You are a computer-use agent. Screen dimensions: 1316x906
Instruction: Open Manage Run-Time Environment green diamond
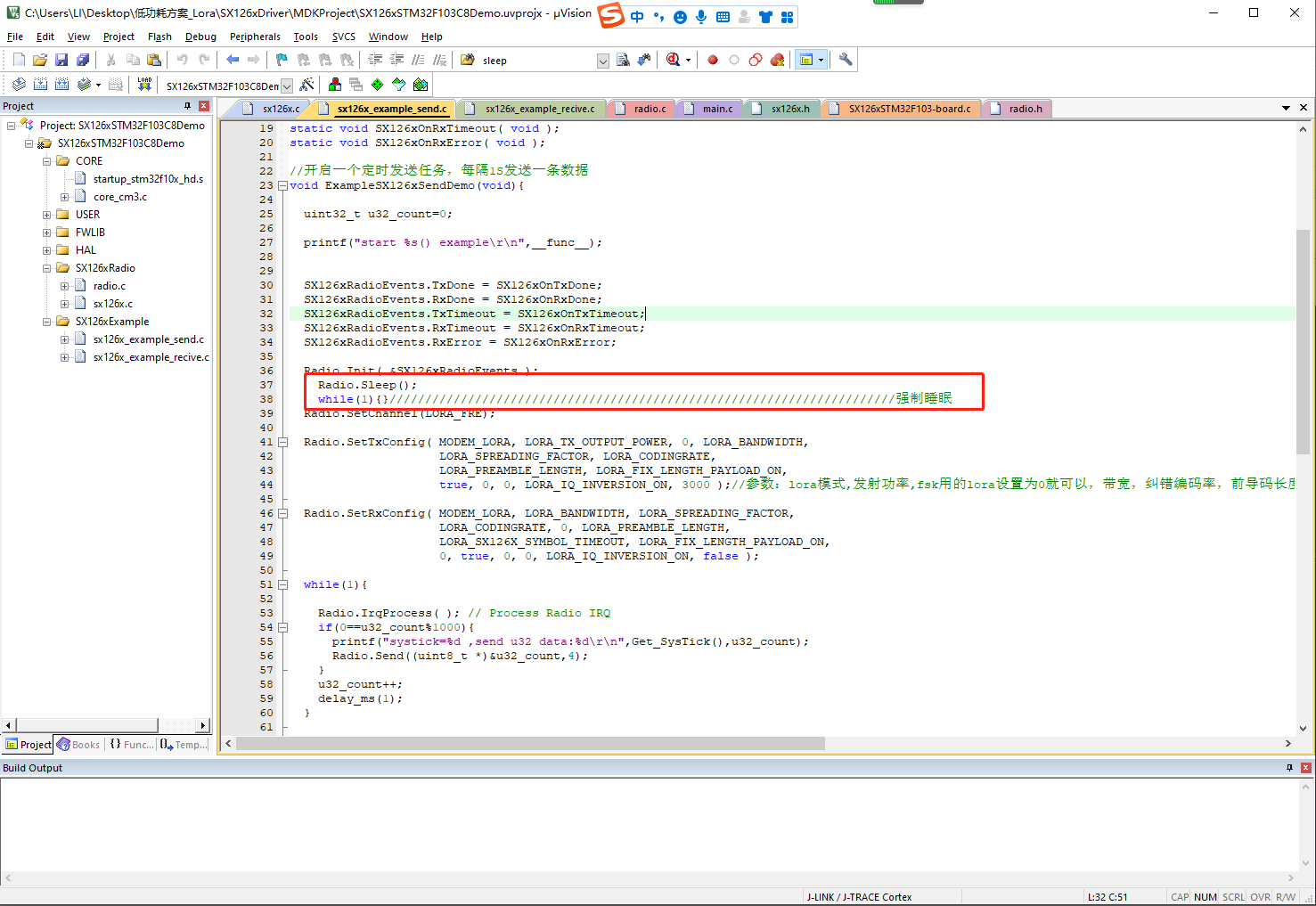tap(378, 85)
